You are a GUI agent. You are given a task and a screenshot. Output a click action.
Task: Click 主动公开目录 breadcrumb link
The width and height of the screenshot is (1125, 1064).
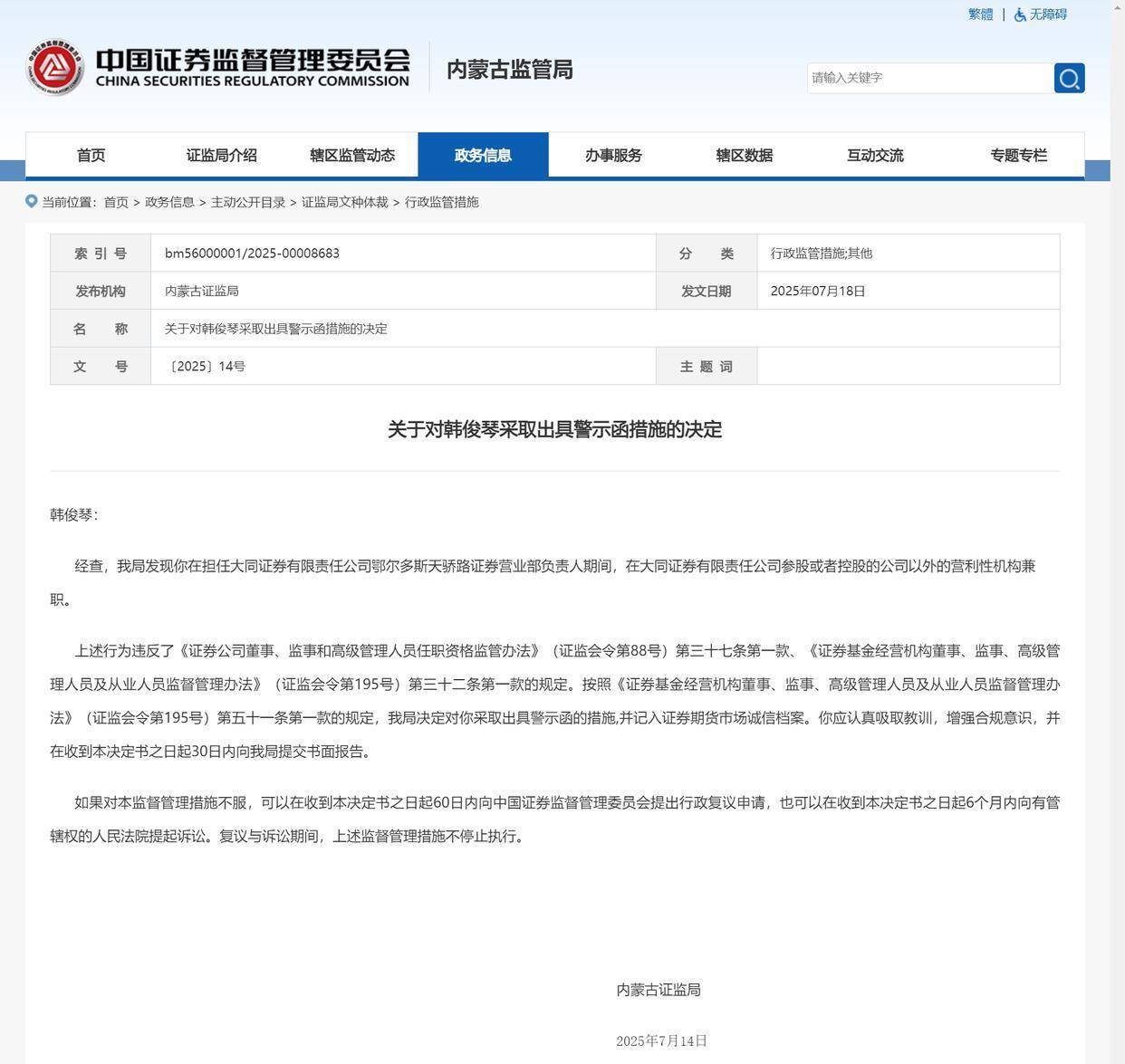coord(248,202)
